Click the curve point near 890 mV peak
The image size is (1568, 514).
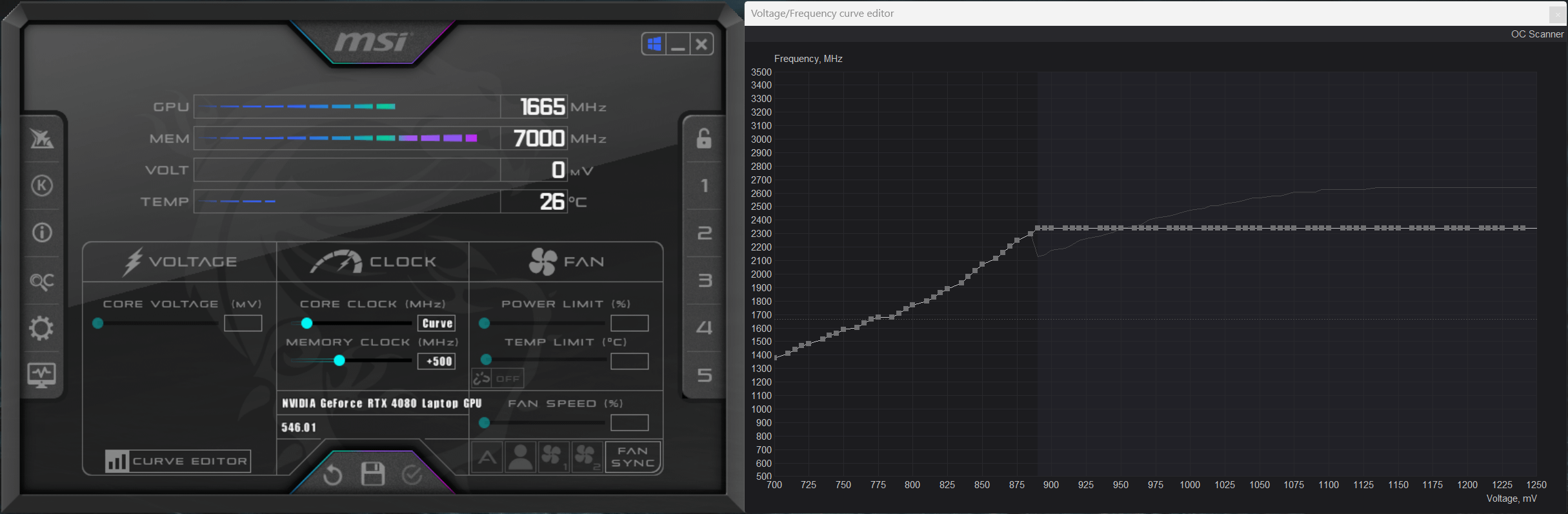[x=1038, y=228]
